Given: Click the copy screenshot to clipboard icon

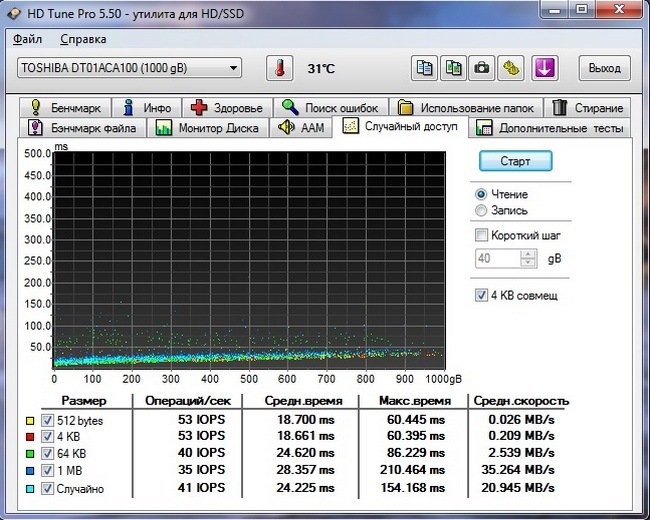Looking at the screenshot, I should 454,69.
